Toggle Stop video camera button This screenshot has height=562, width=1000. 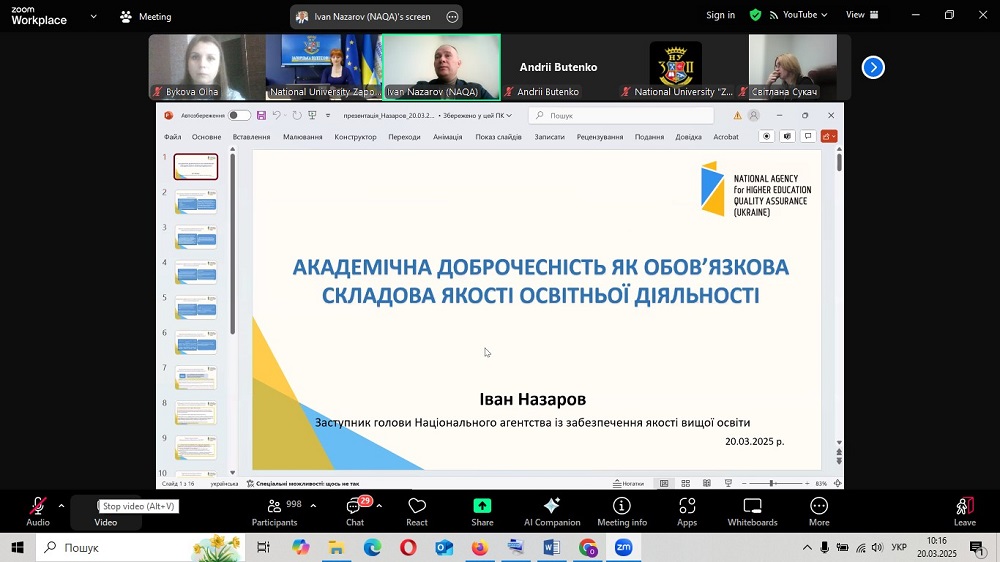pyautogui.click(x=105, y=510)
